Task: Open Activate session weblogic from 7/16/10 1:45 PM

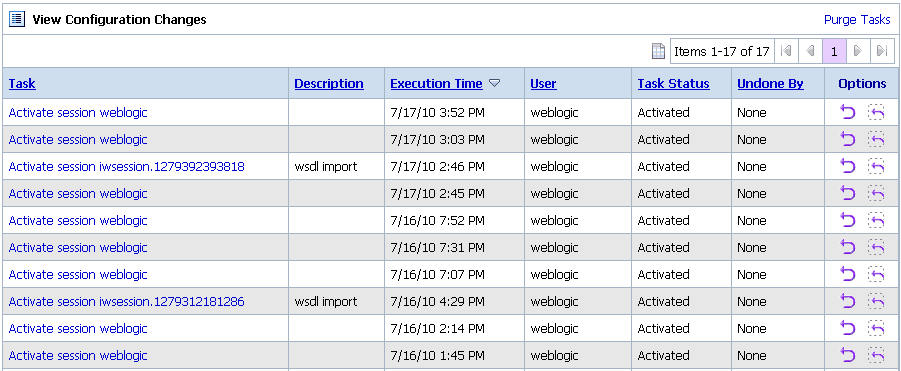Action: tap(78, 355)
